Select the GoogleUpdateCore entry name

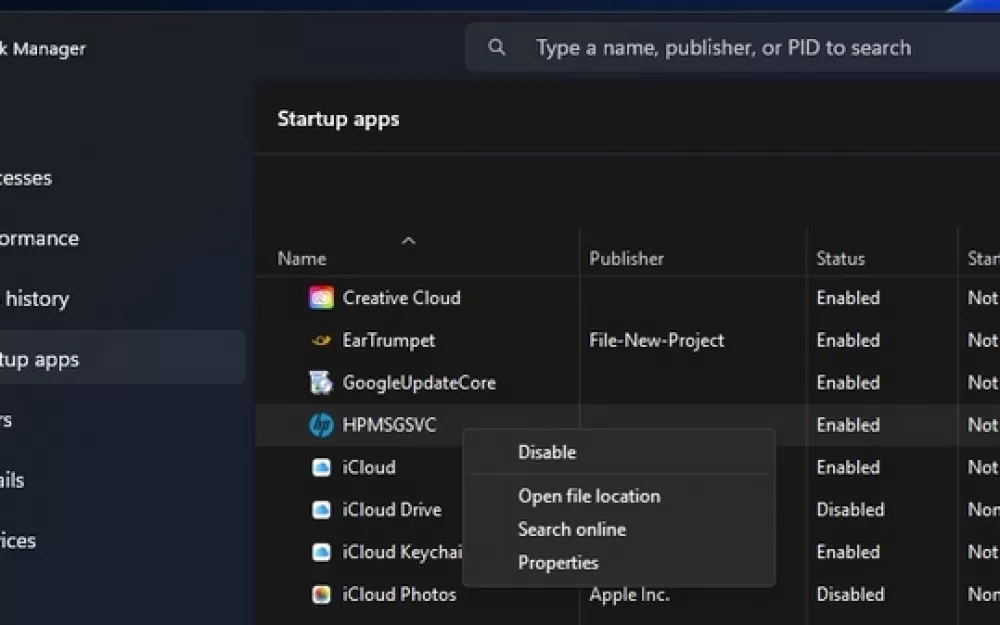pos(419,383)
